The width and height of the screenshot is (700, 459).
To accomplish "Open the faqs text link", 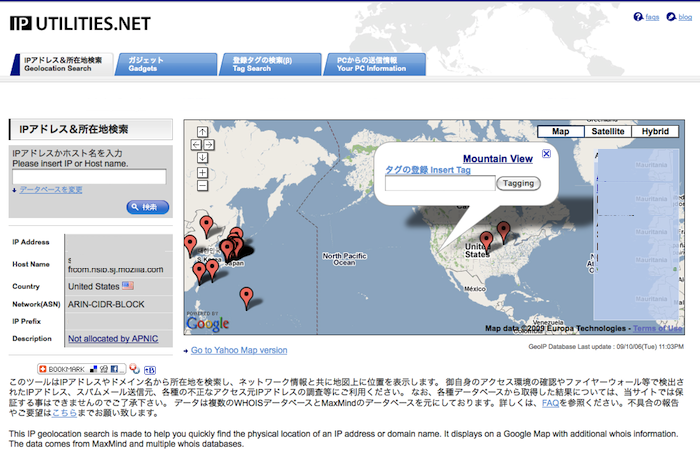I will click(652, 17).
